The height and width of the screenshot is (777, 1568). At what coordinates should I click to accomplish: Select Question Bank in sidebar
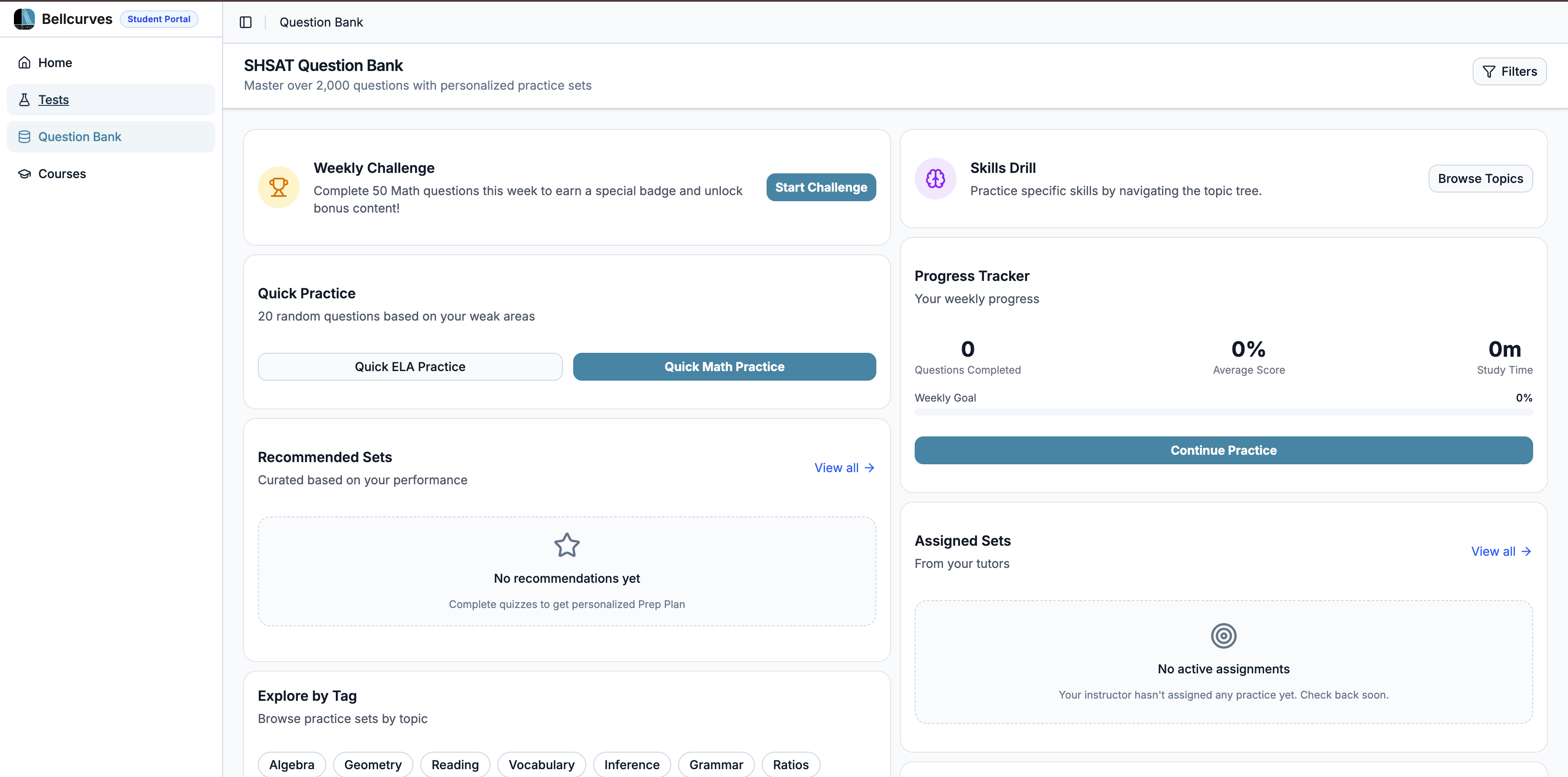(111, 137)
